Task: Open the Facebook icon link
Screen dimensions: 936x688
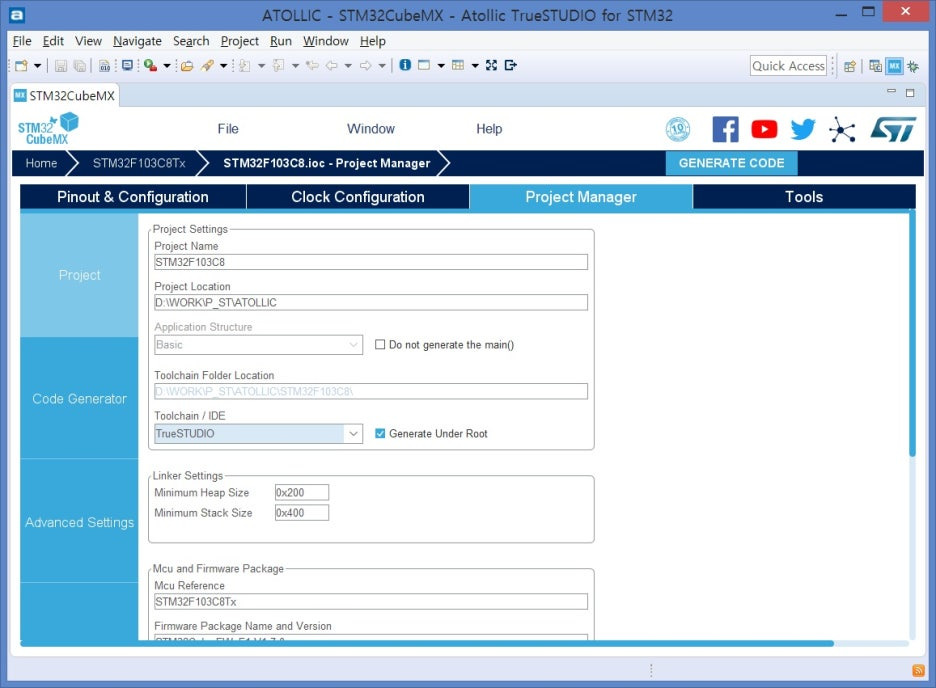Action: [x=725, y=129]
